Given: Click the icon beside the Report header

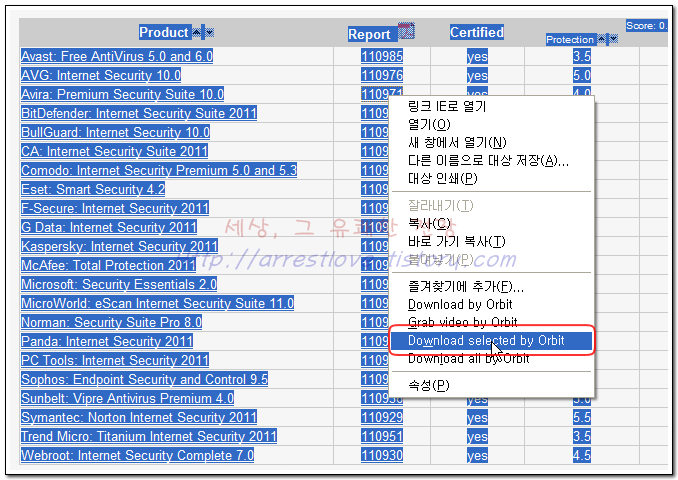Looking at the screenshot, I should [406, 31].
